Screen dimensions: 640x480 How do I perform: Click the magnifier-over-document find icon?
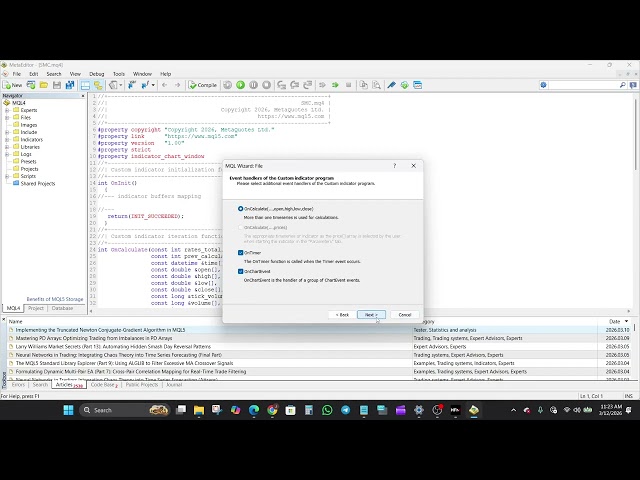tap(376, 85)
